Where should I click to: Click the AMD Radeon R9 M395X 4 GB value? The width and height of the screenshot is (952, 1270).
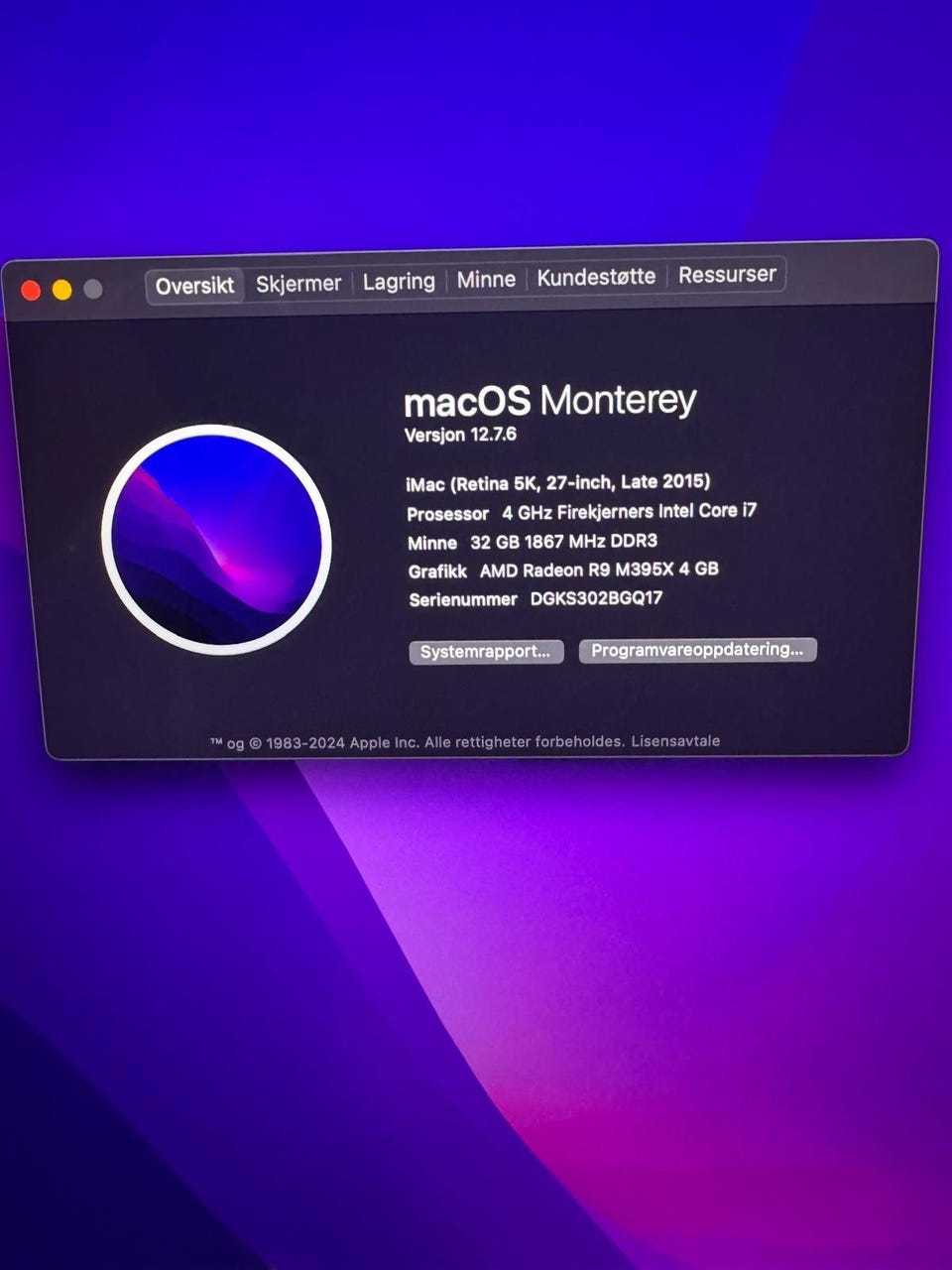(599, 570)
